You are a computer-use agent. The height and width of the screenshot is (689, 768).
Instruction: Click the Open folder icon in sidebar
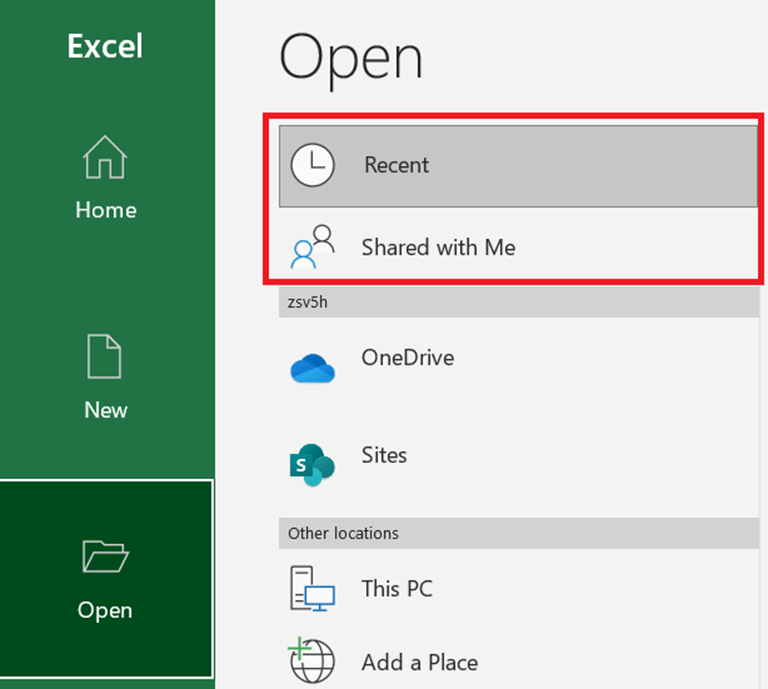pyautogui.click(x=105, y=556)
